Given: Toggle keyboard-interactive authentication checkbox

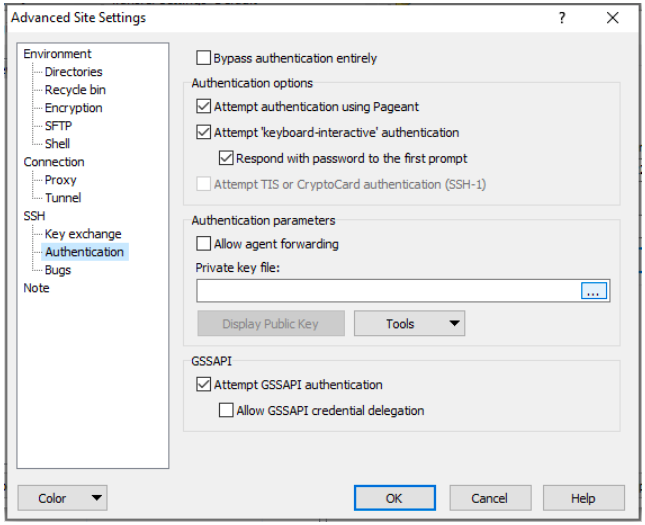Looking at the screenshot, I should tap(204, 132).
